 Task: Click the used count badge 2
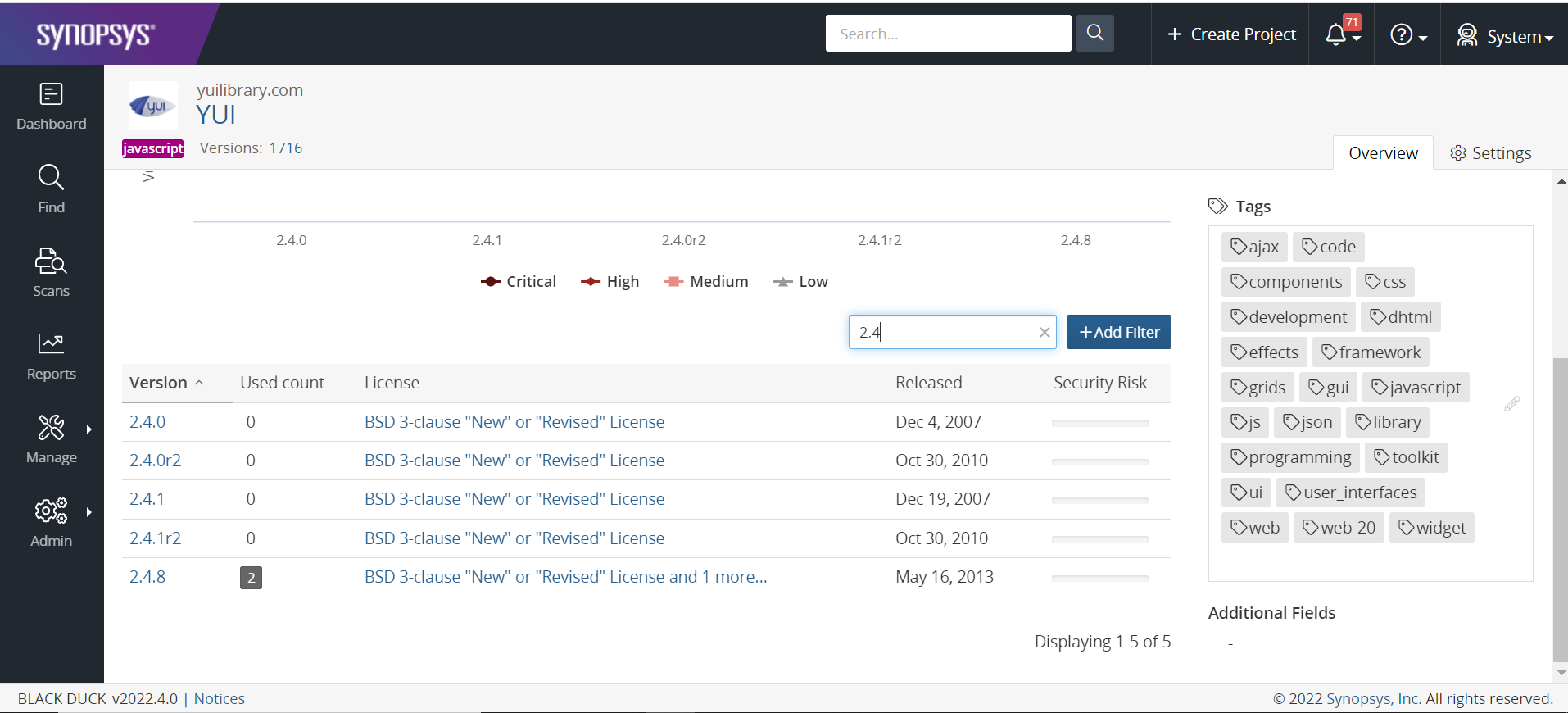[251, 578]
